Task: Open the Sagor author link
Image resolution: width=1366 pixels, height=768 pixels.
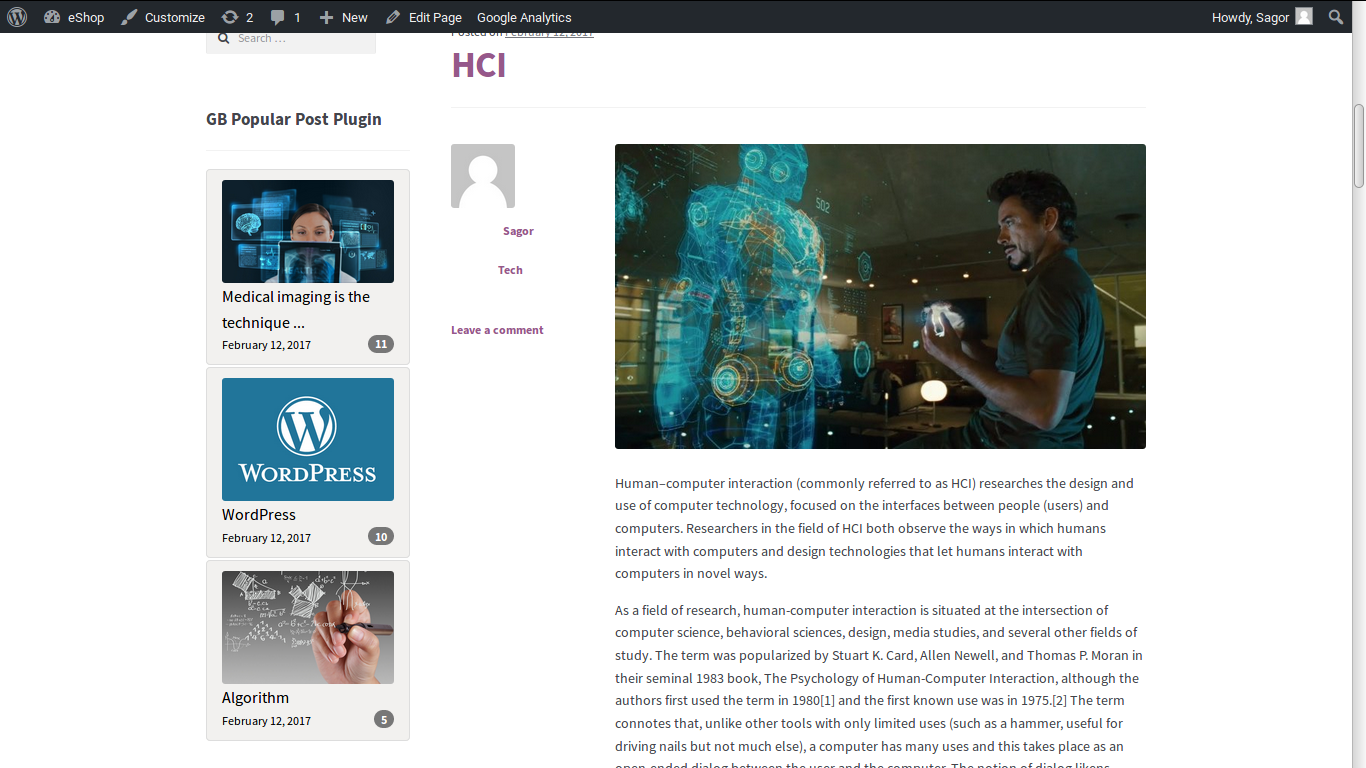Action: 518,231
